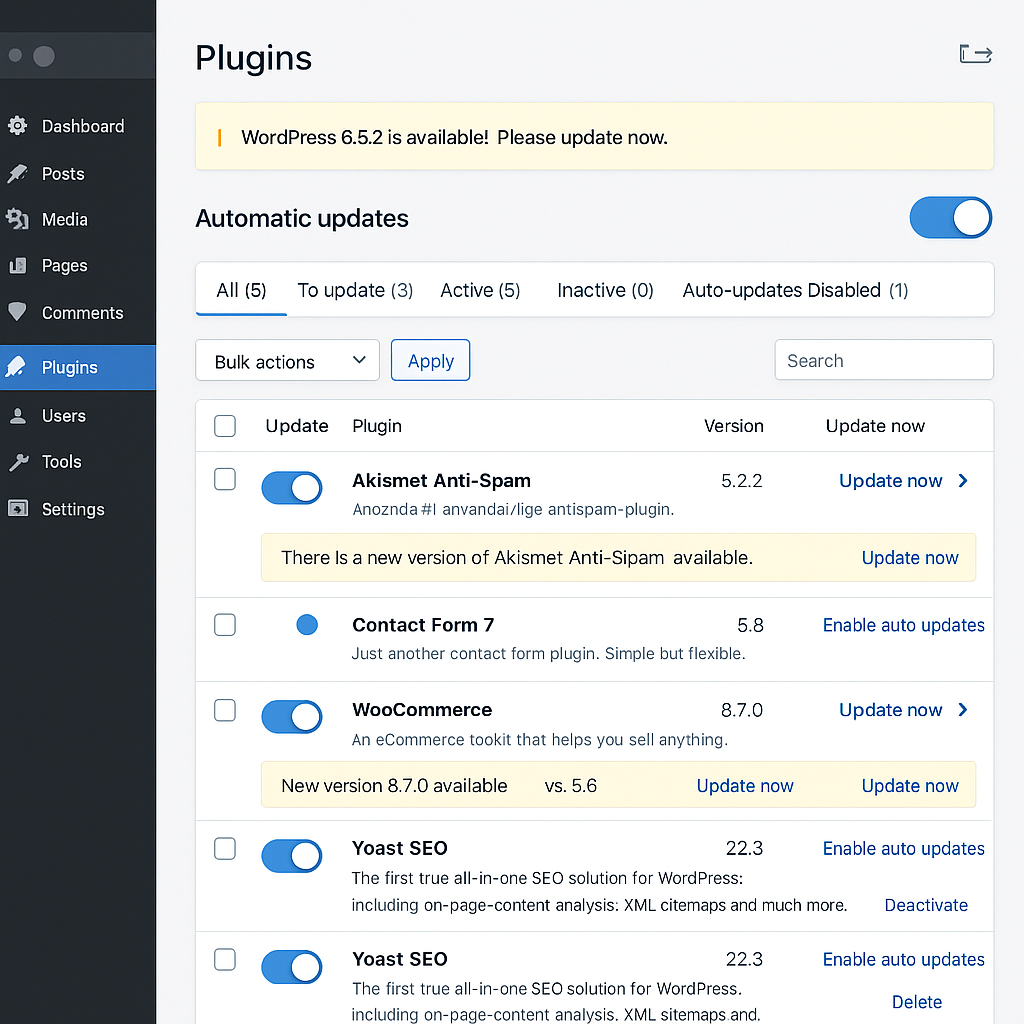This screenshot has width=1024, height=1024.
Task: Switch to the Active (5) tab
Action: pos(480,290)
